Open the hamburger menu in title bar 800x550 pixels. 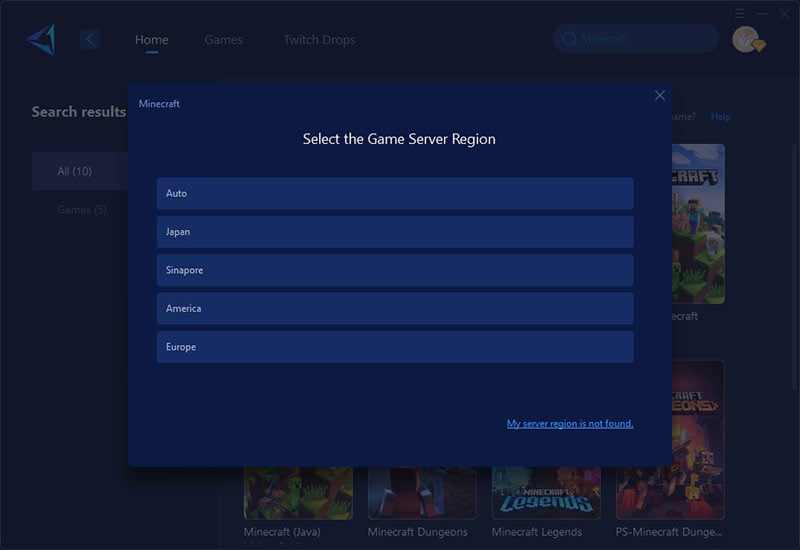tap(740, 13)
